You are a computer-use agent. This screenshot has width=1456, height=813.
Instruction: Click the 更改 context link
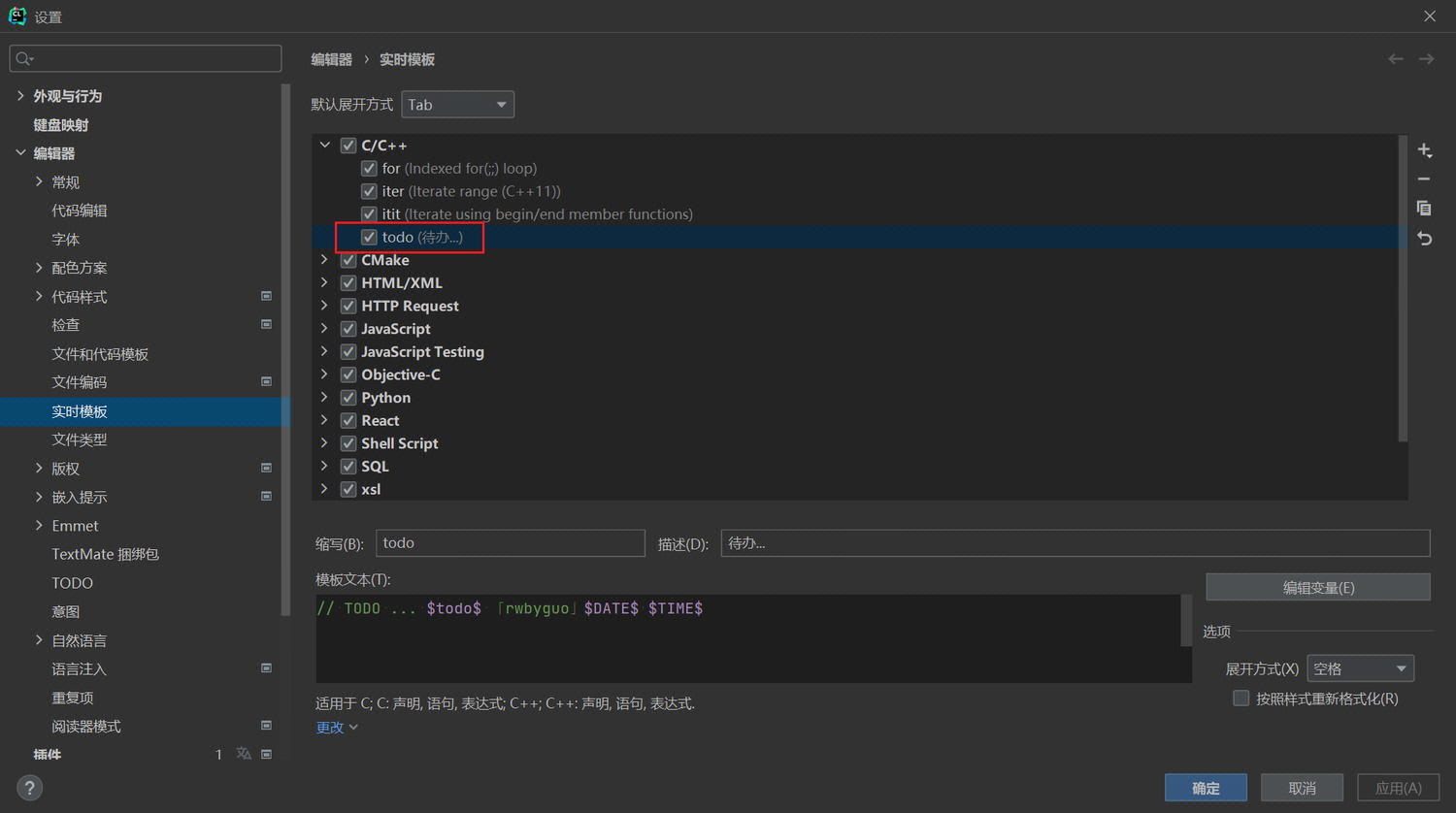click(336, 728)
